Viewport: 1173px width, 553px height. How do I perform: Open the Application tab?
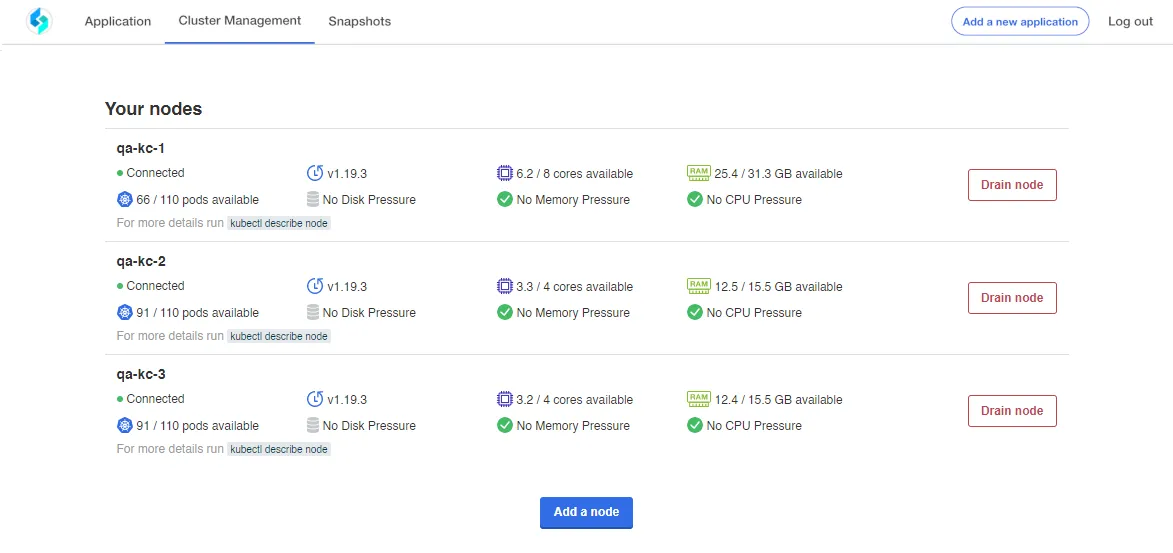pyautogui.click(x=117, y=22)
